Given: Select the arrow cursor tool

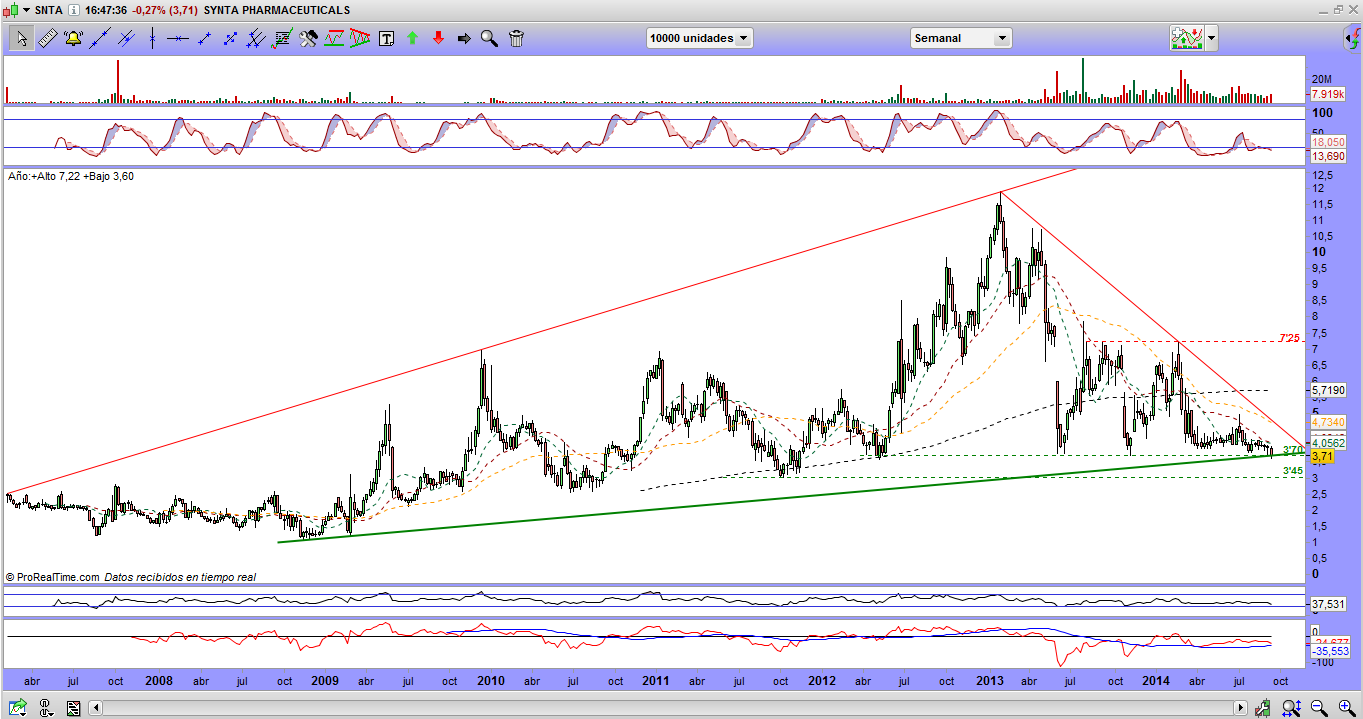Looking at the screenshot, I should [21, 38].
